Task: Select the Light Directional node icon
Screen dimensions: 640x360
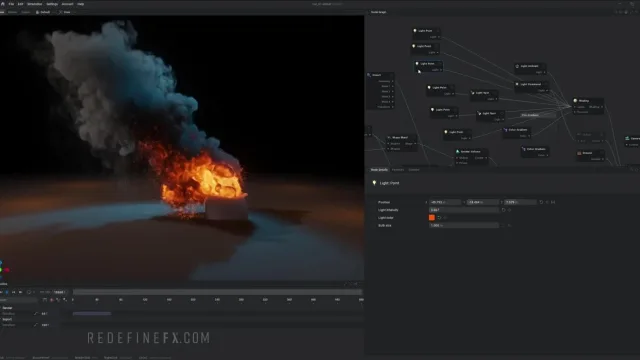Action: [x=517, y=84]
